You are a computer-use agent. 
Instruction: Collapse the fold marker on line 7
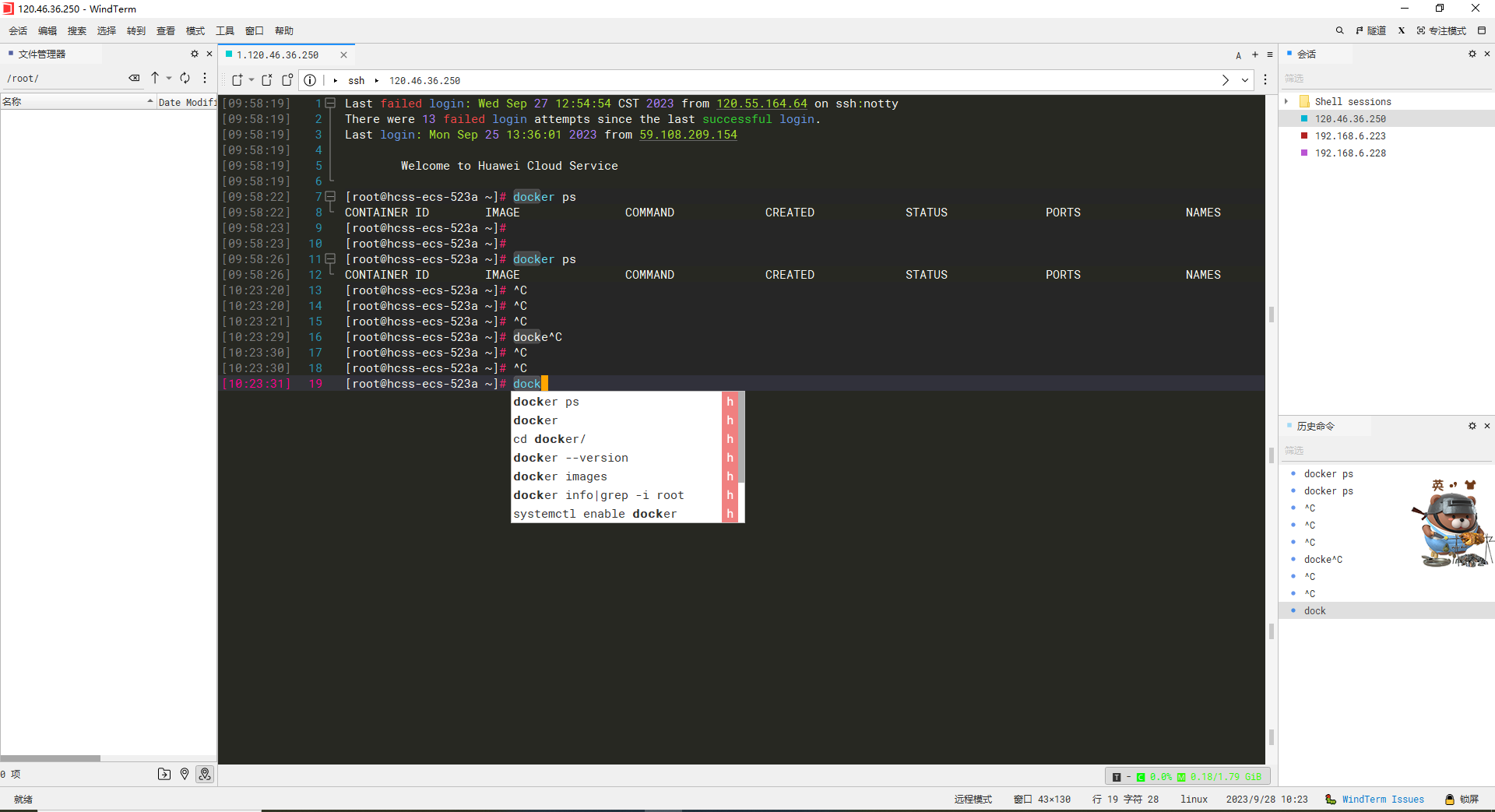[x=330, y=197]
